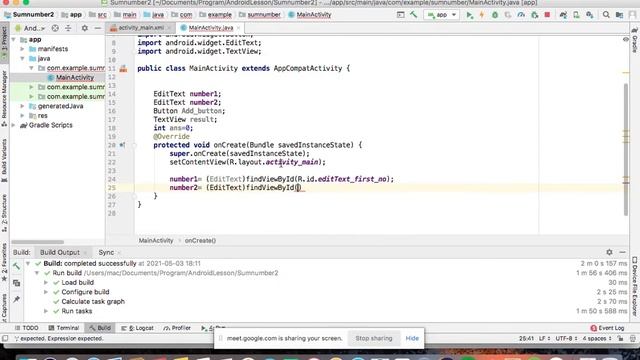Open the TODO tool window tab
Viewport: 640px width, 360px height.
coord(27,328)
